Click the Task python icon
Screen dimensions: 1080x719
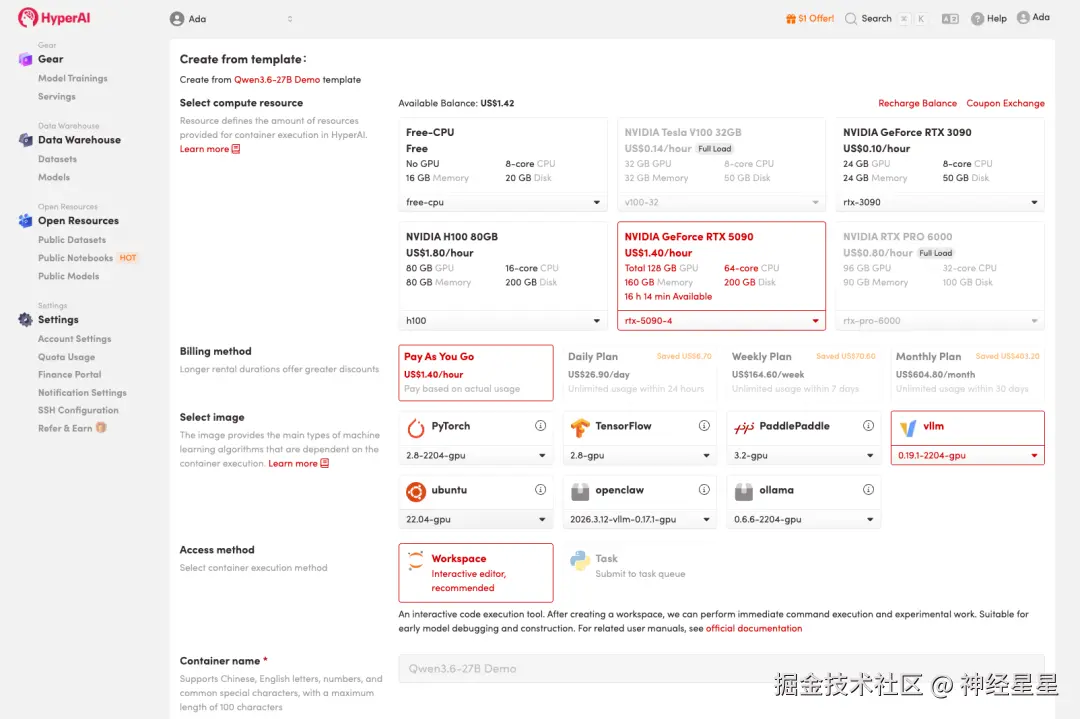click(x=580, y=560)
